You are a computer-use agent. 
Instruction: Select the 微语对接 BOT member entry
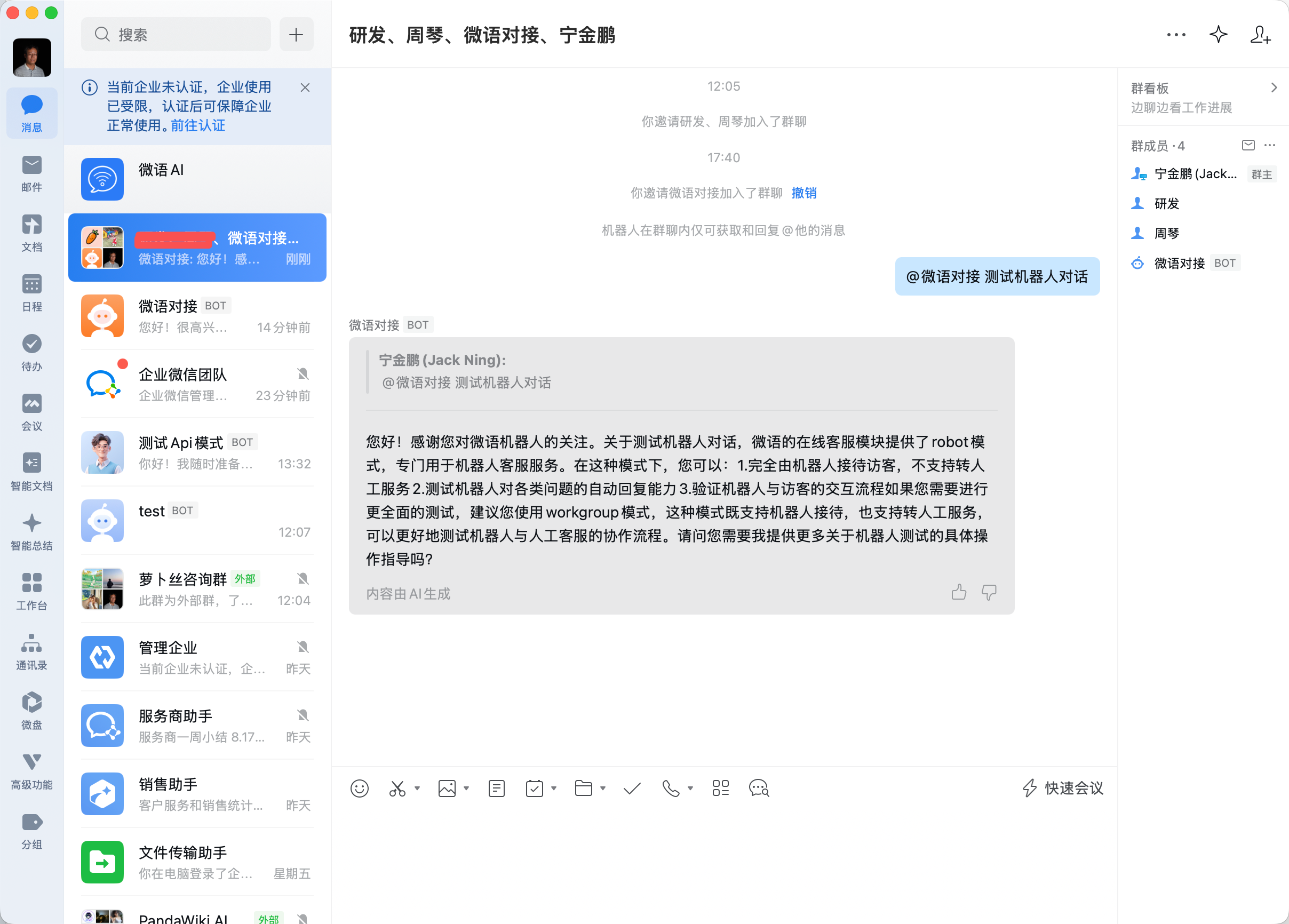click(1203, 262)
